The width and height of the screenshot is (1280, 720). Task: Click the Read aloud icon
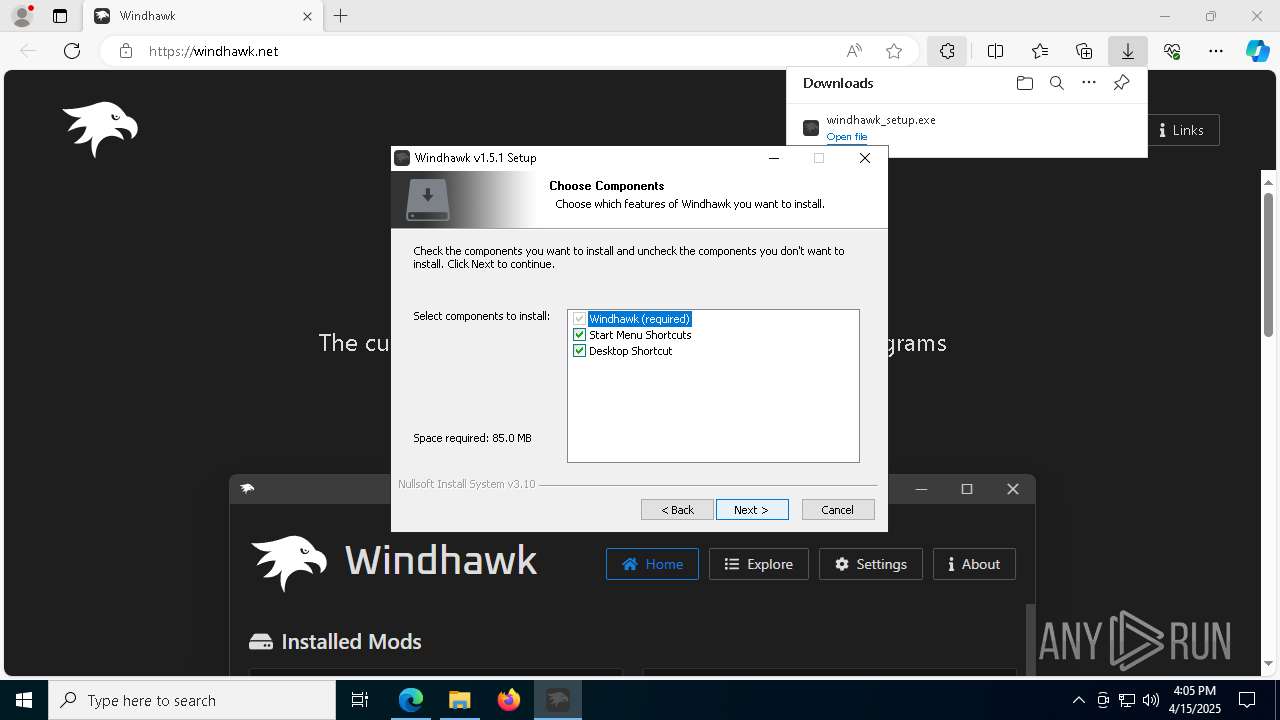click(854, 51)
